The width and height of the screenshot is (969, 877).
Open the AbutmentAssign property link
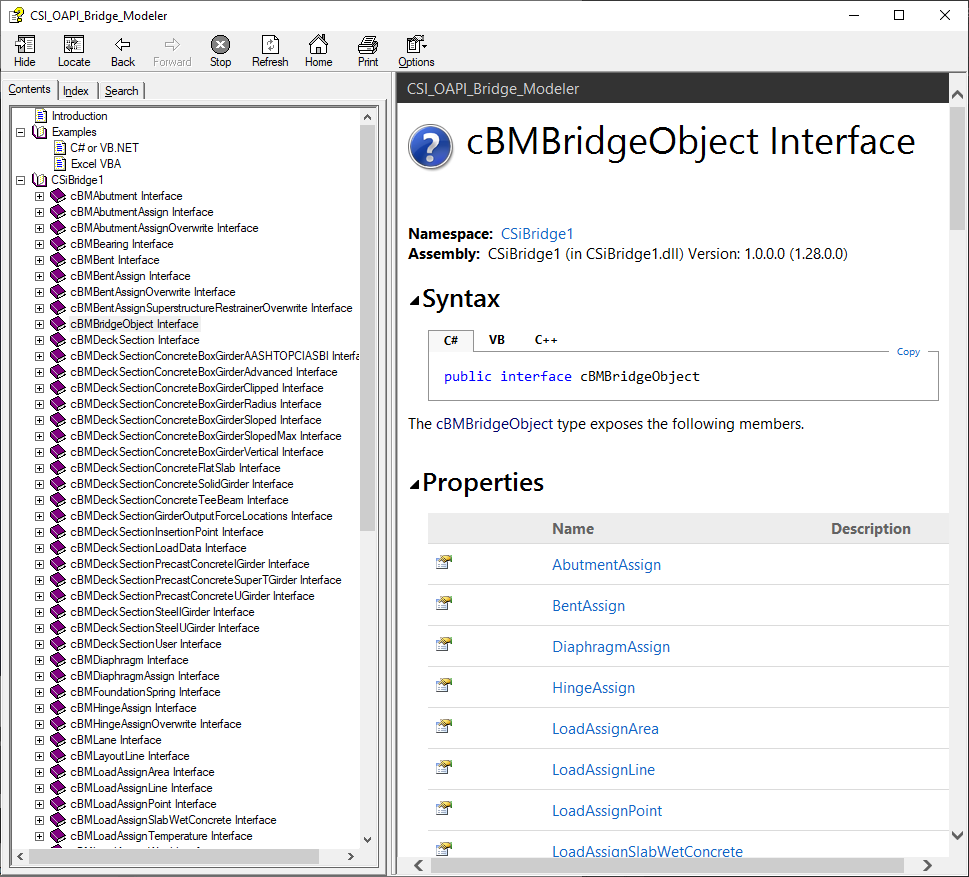(x=606, y=565)
